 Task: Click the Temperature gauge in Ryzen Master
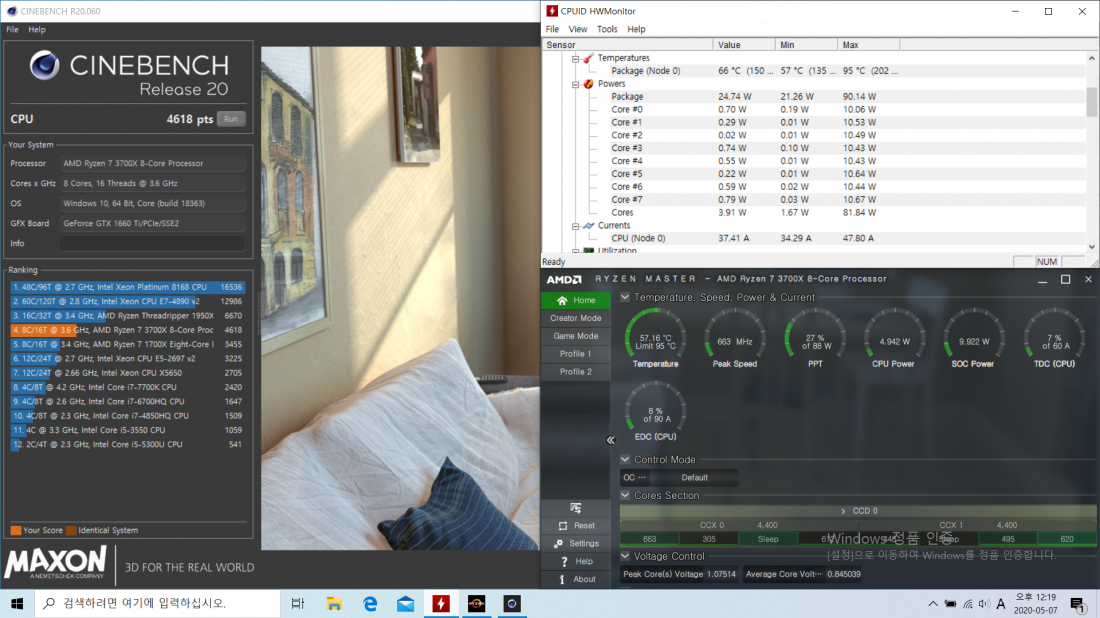click(x=655, y=338)
